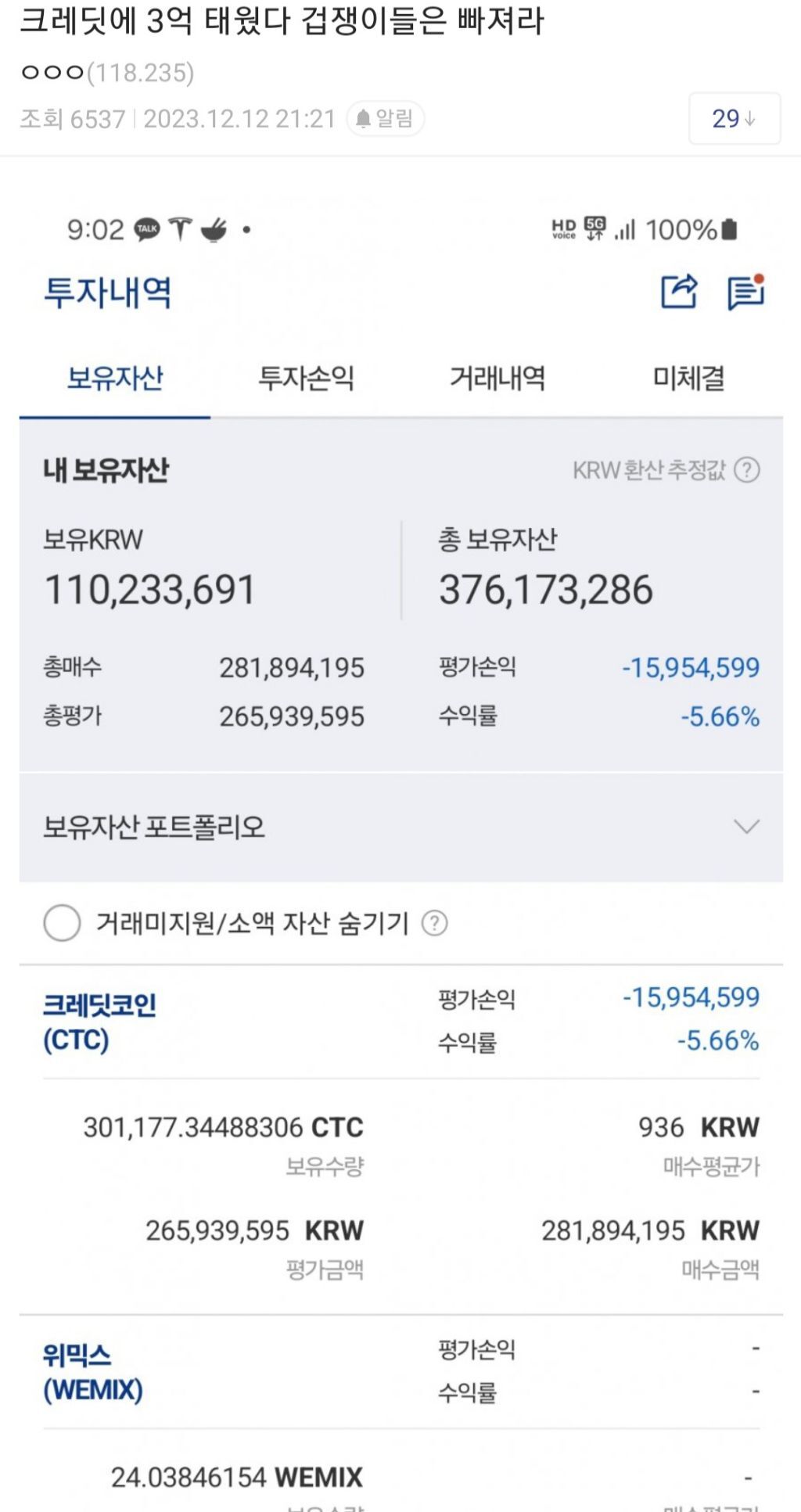This screenshot has width=801, height=1512.
Task: Click the post title 크레딧에 3억 태웠다
Action: 281,21
